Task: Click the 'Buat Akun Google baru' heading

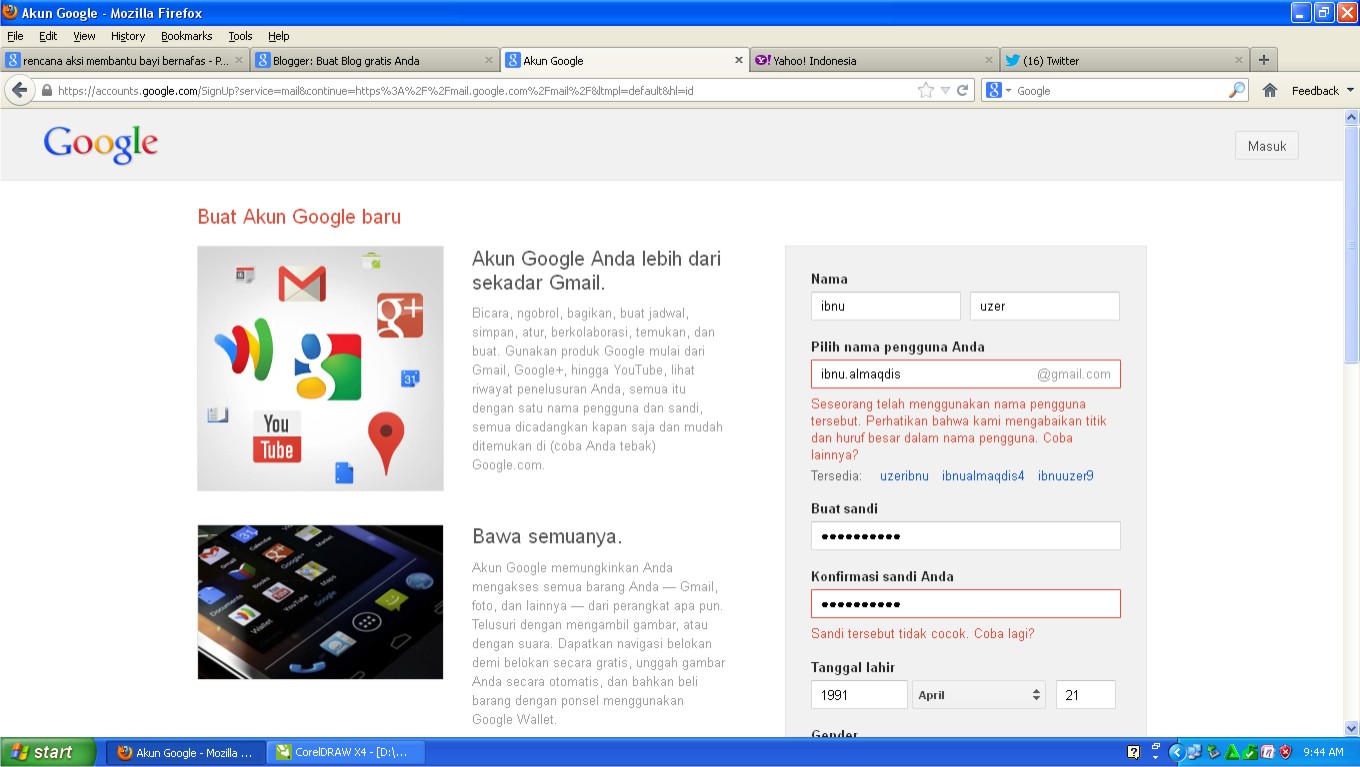Action: tap(299, 217)
